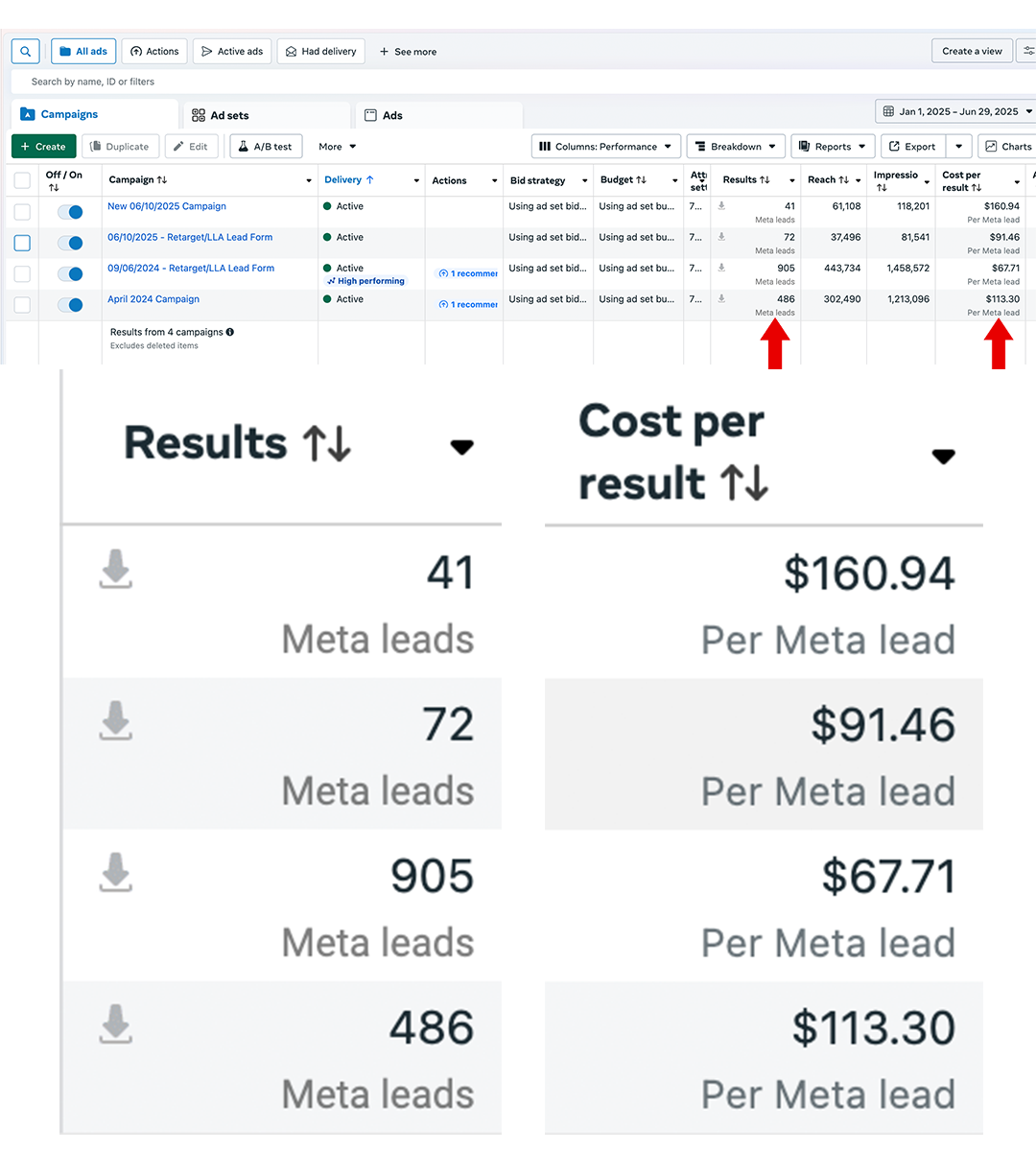Click the calendar icon in date range
The width and height of the screenshot is (1036, 1151).
(888, 111)
